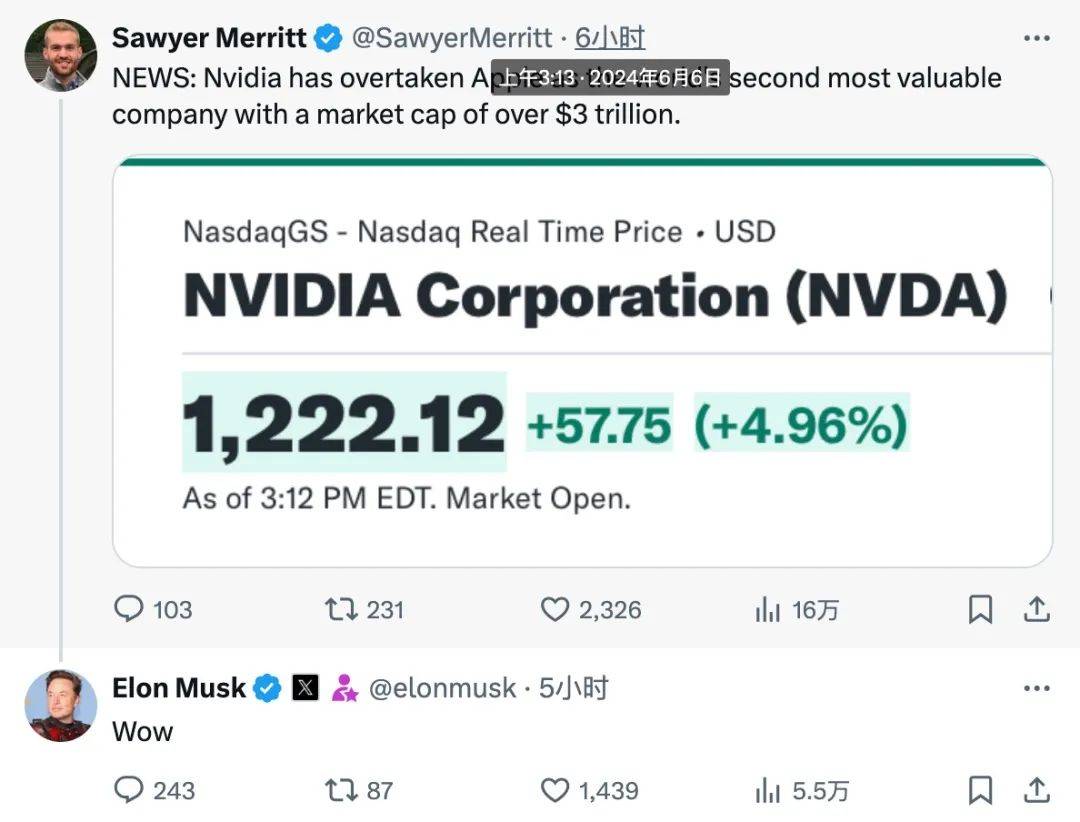
Task: Share Sawyer Merritt's Nvidia post
Action: [1037, 609]
